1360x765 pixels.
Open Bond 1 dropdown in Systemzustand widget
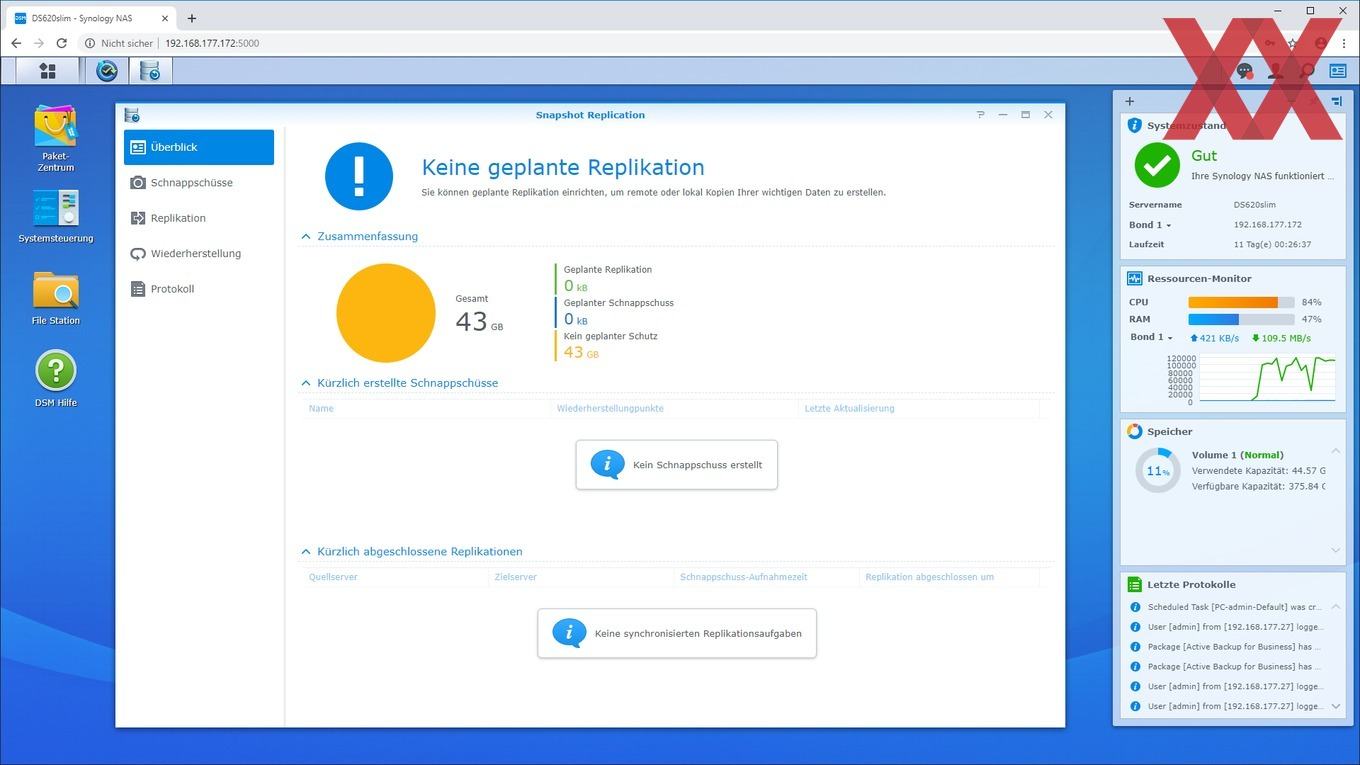pyautogui.click(x=1150, y=225)
